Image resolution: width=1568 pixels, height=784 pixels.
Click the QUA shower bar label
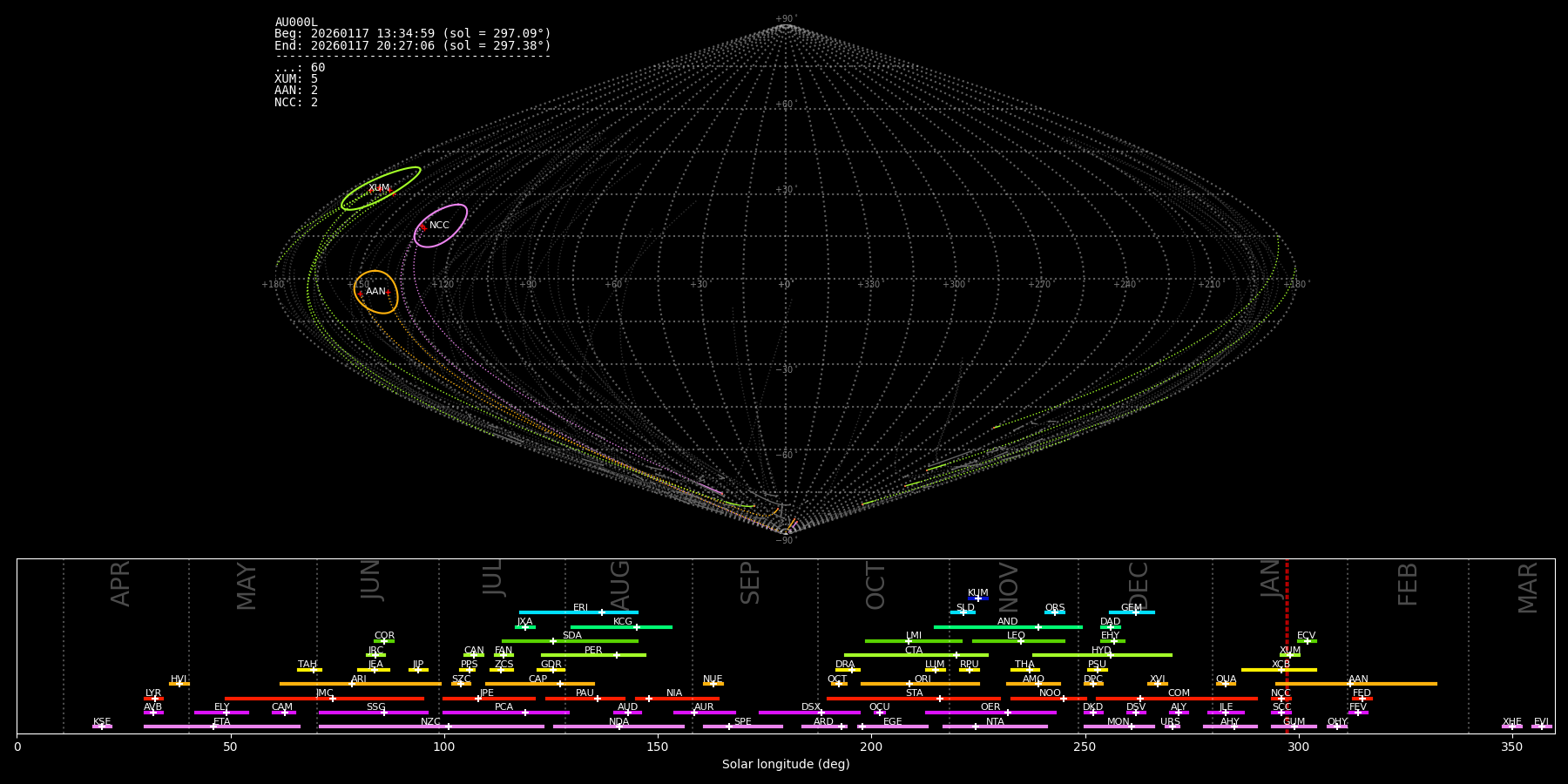(x=1227, y=679)
